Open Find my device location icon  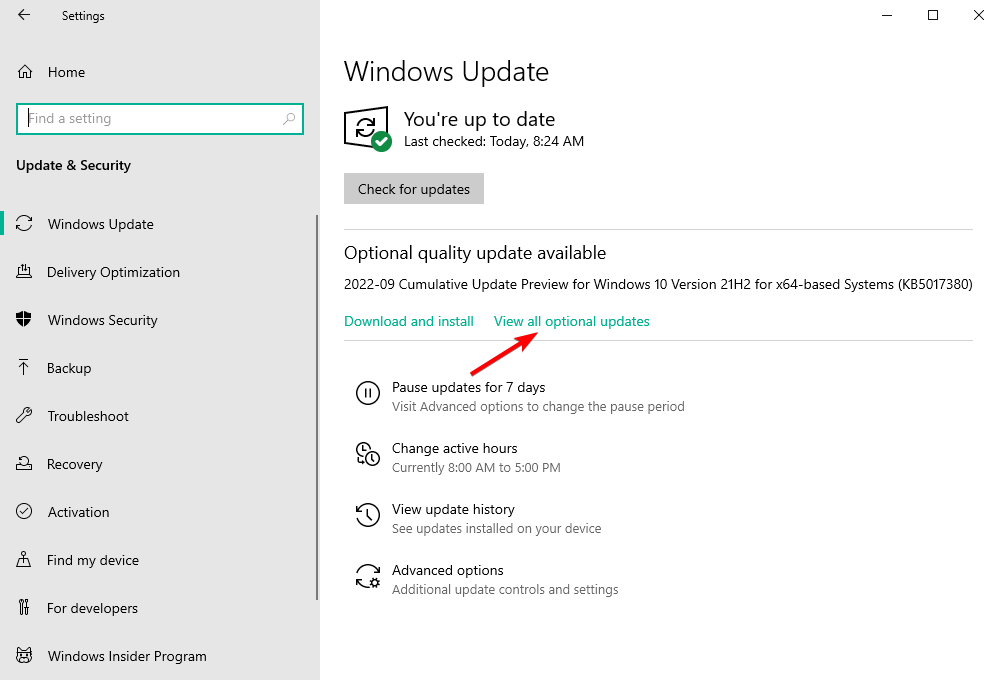point(24,560)
